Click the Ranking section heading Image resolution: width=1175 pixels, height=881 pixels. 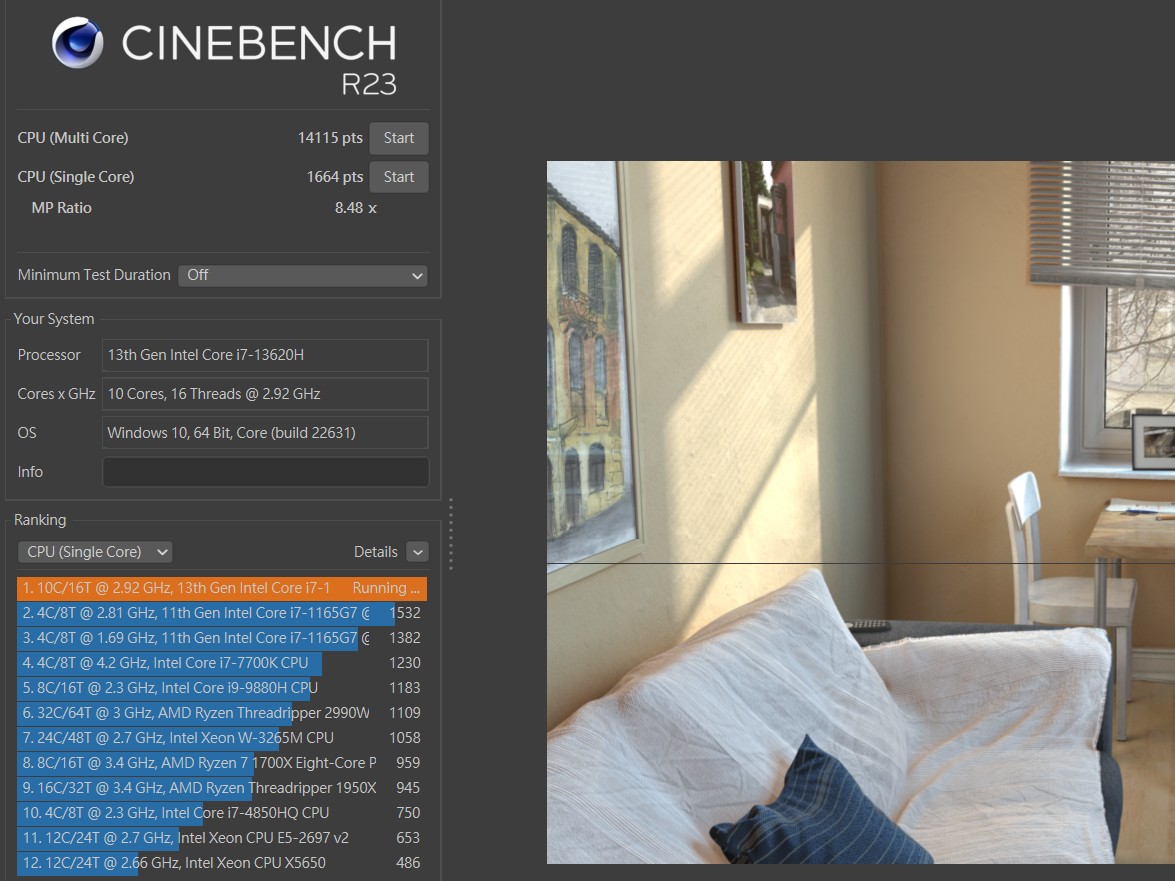tap(40, 520)
